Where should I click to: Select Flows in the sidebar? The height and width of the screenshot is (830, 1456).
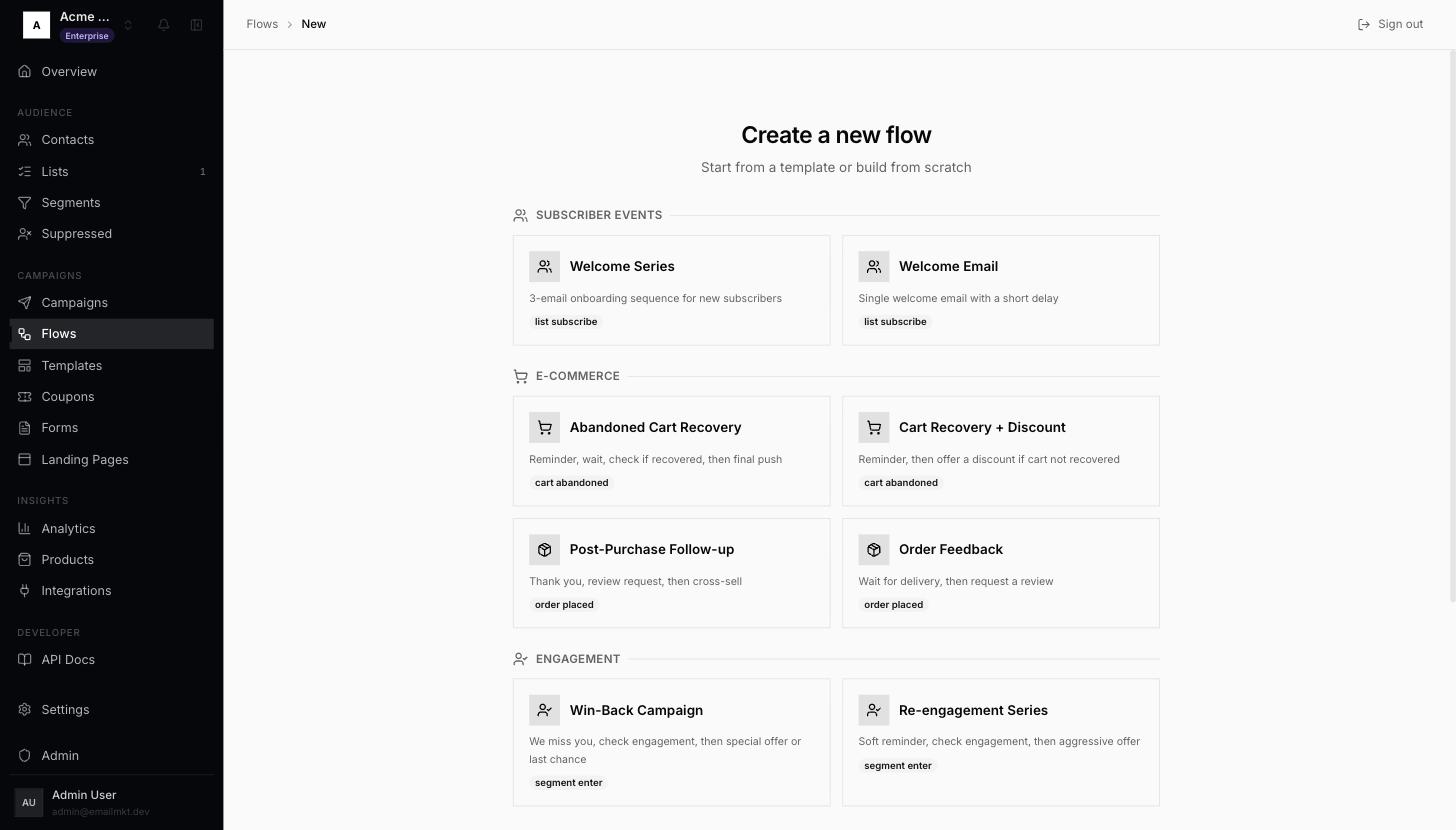click(112, 334)
